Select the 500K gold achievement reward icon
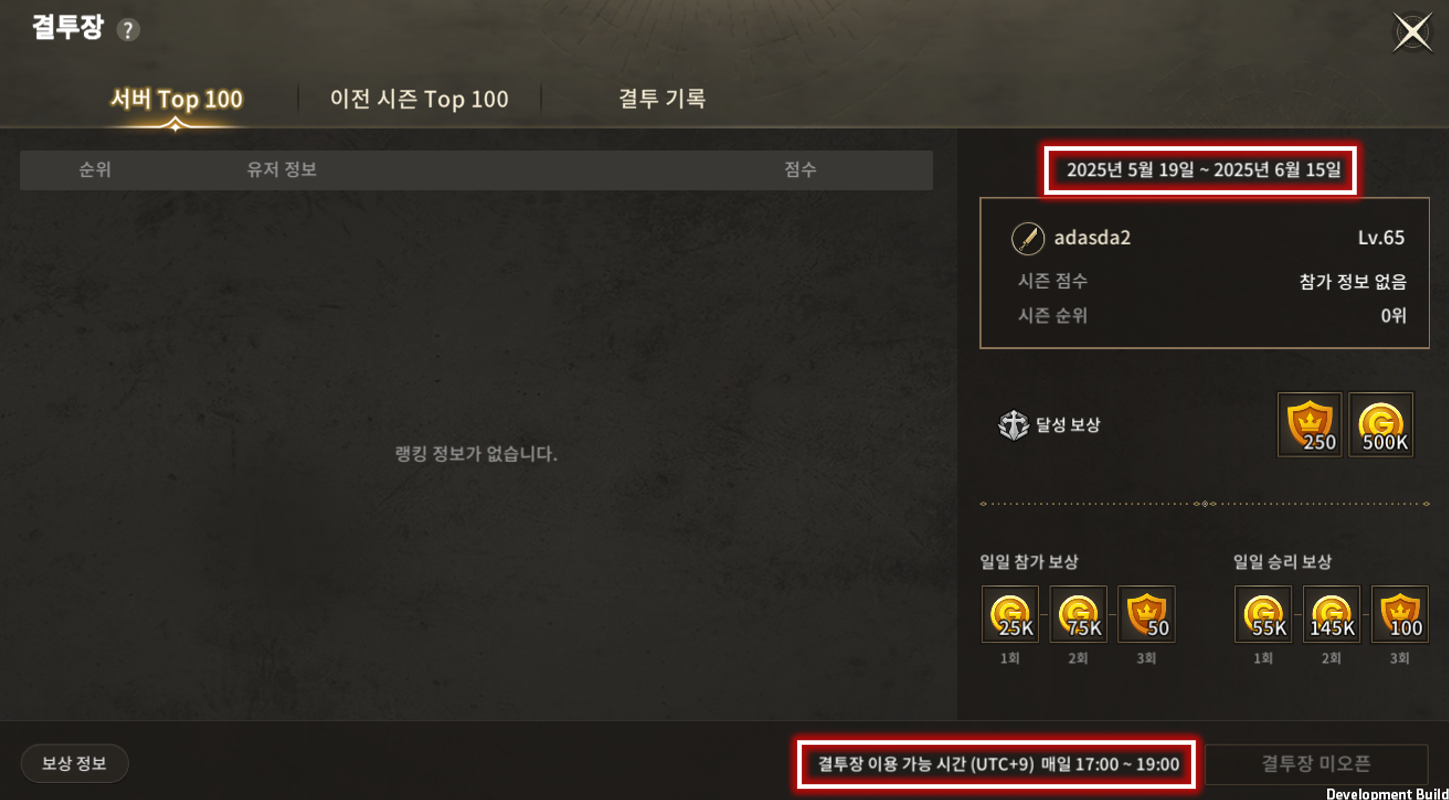This screenshot has width=1449, height=800. pyautogui.click(x=1381, y=425)
